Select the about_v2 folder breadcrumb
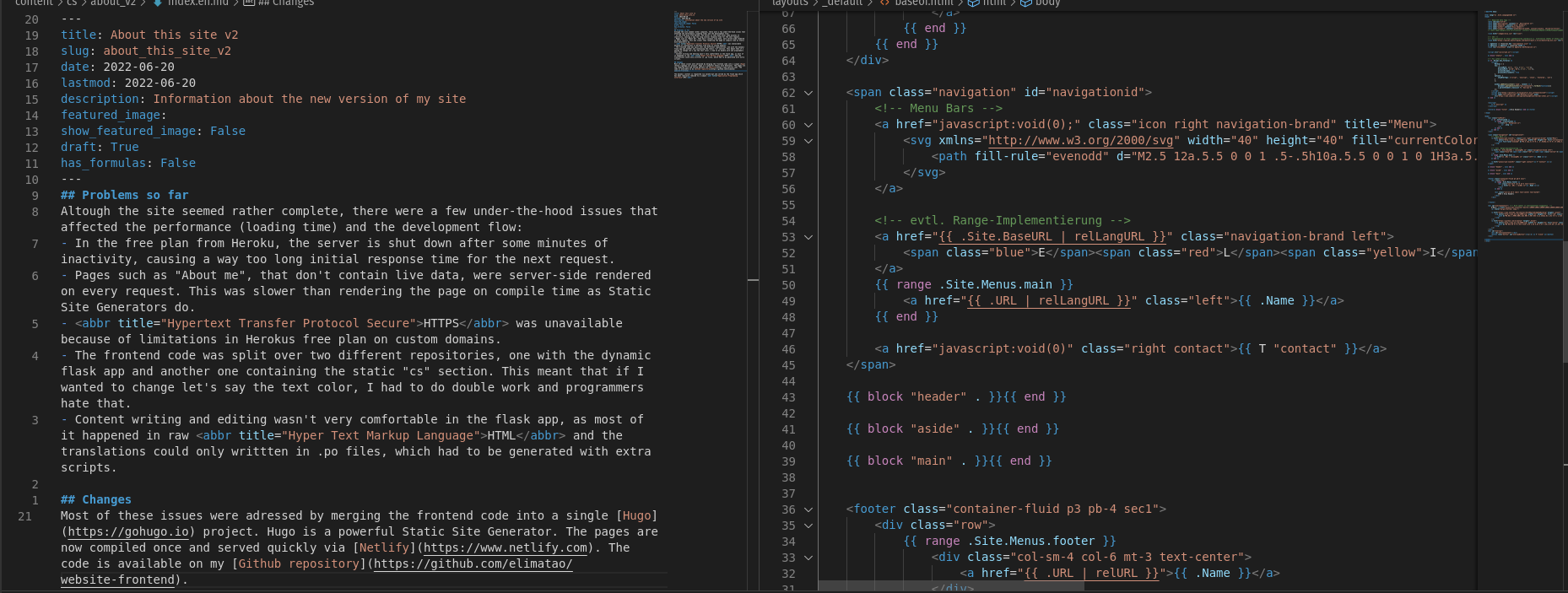Viewport: 1568px width, 593px height. (113, 3)
